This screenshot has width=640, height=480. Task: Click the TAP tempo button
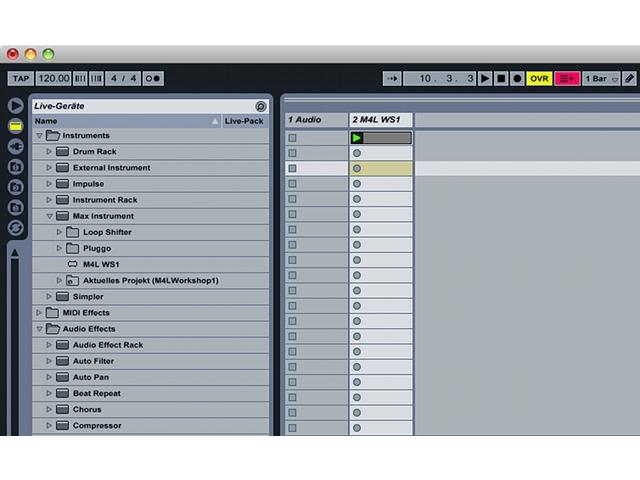pyautogui.click(x=20, y=78)
